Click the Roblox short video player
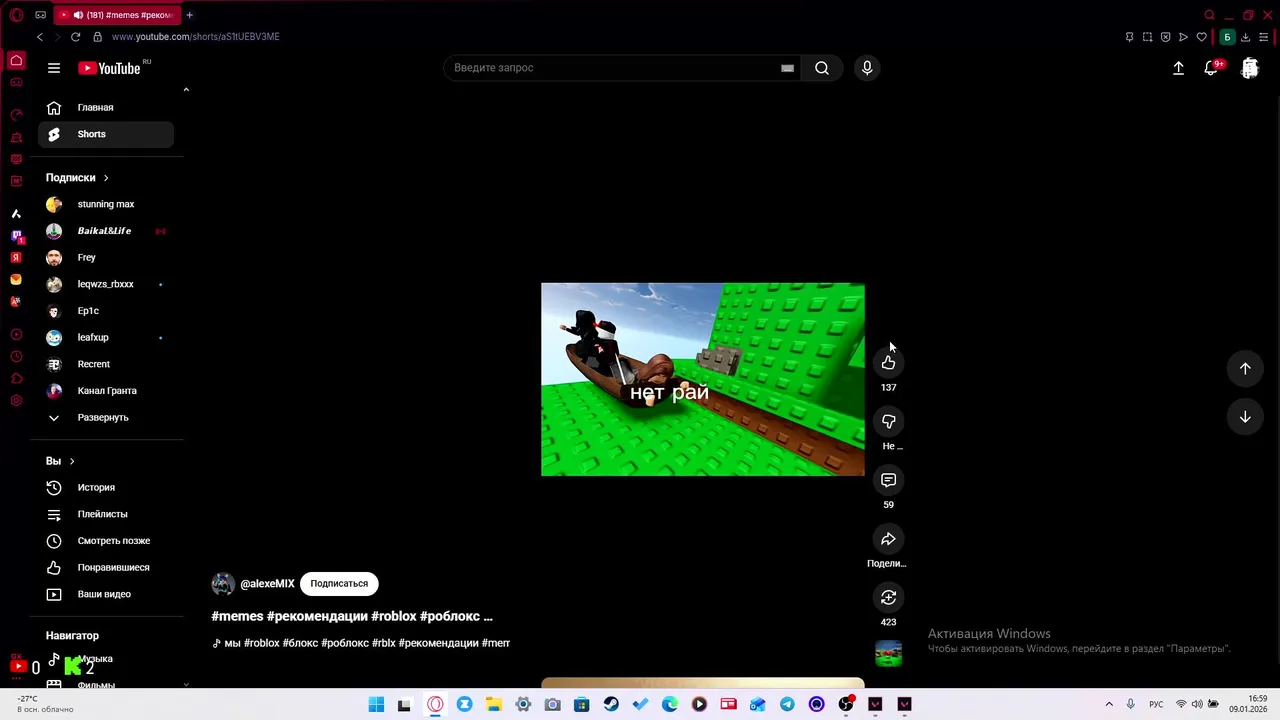Viewport: 1280px width, 720px height. (x=703, y=379)
